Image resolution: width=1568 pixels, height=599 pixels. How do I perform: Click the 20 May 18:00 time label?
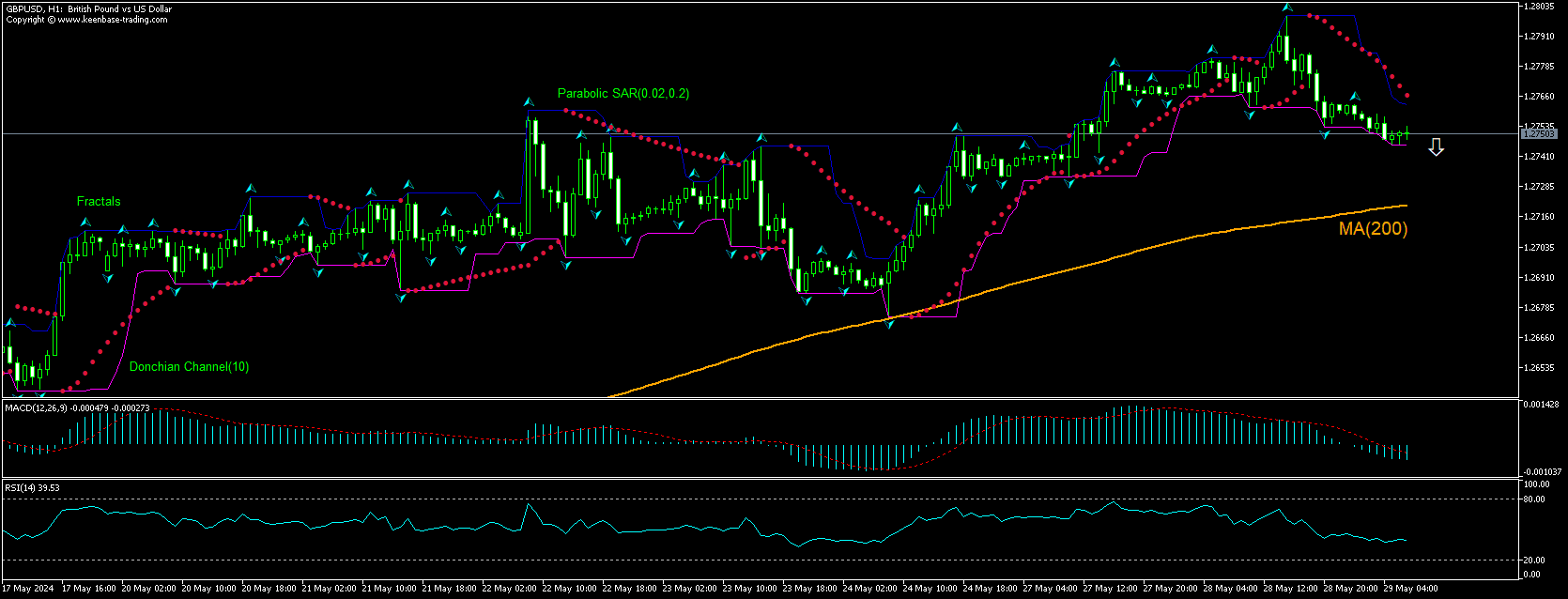pos(269,589)
